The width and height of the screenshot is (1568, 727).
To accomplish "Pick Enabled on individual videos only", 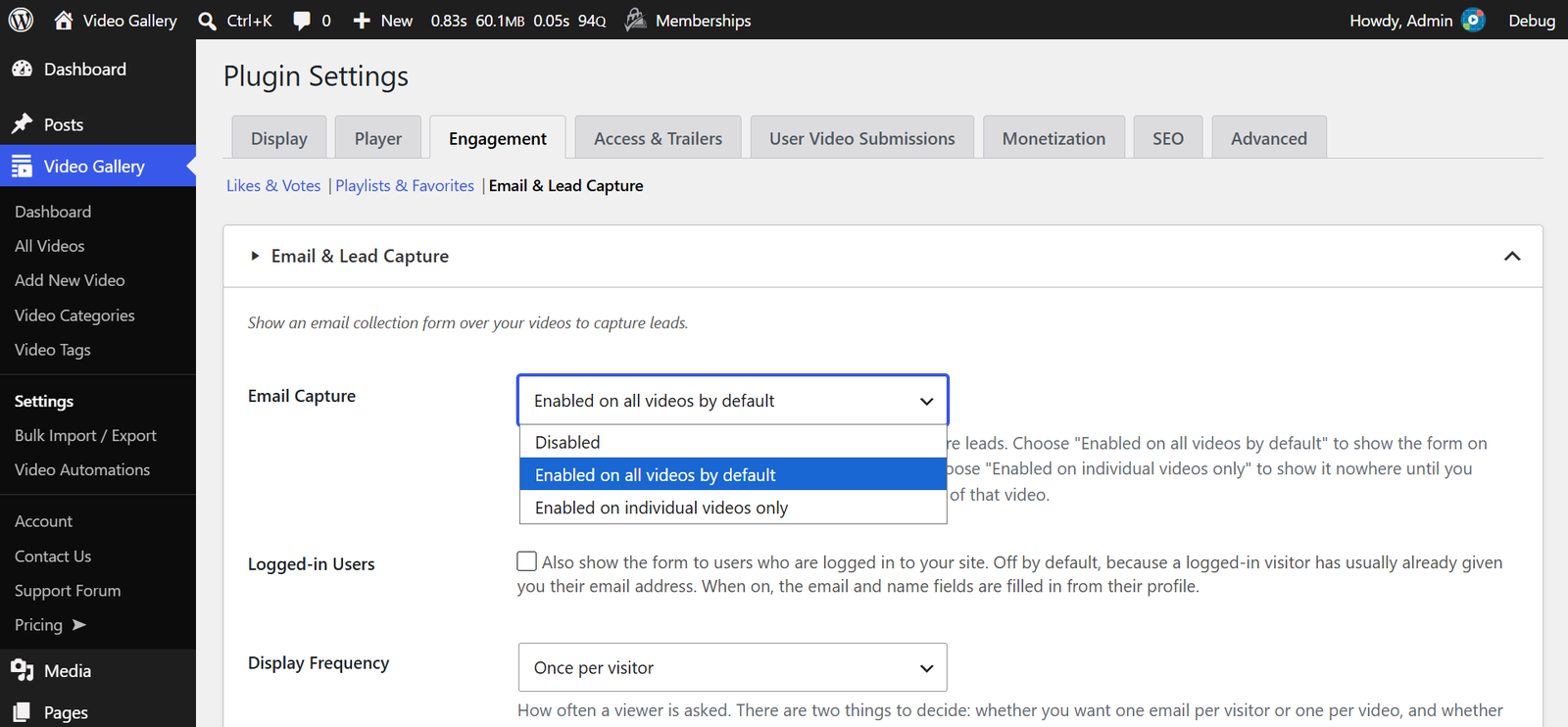I will [x=733, y=508].
